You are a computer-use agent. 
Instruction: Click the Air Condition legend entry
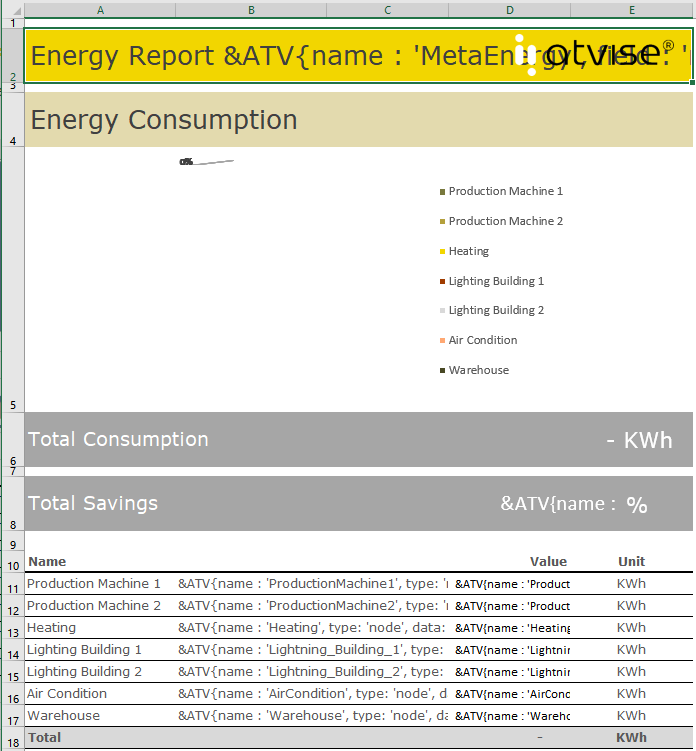(482, 341)
